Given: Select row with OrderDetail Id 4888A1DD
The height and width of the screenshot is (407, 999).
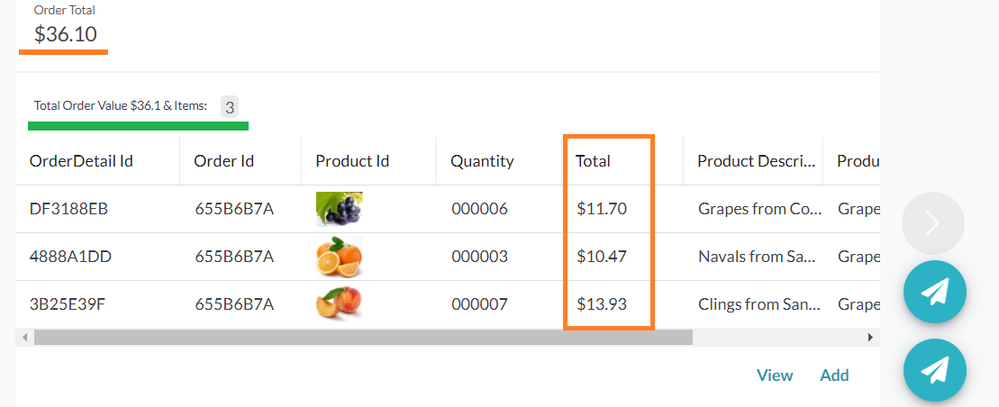Looking at the screenshot, I should point(447,257).
